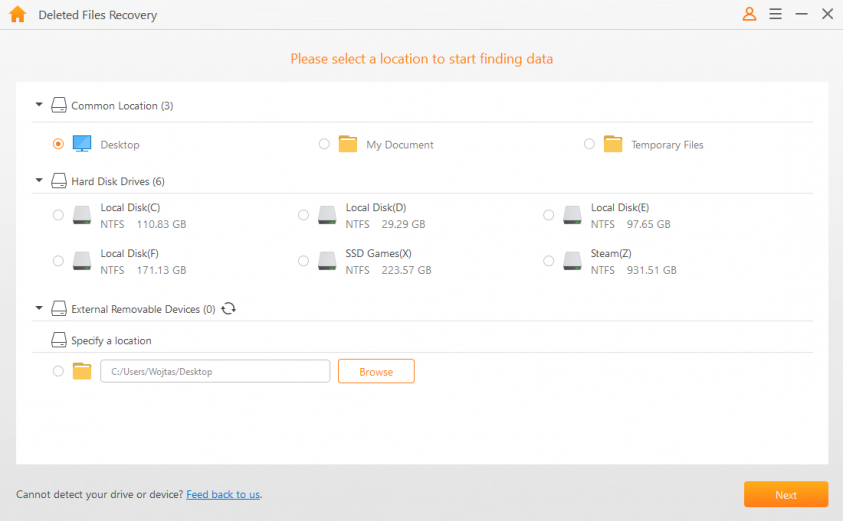This screenshot has width=843, height=521.
Task: Click the My Document folder icon
Action: (x=348, y=144)
